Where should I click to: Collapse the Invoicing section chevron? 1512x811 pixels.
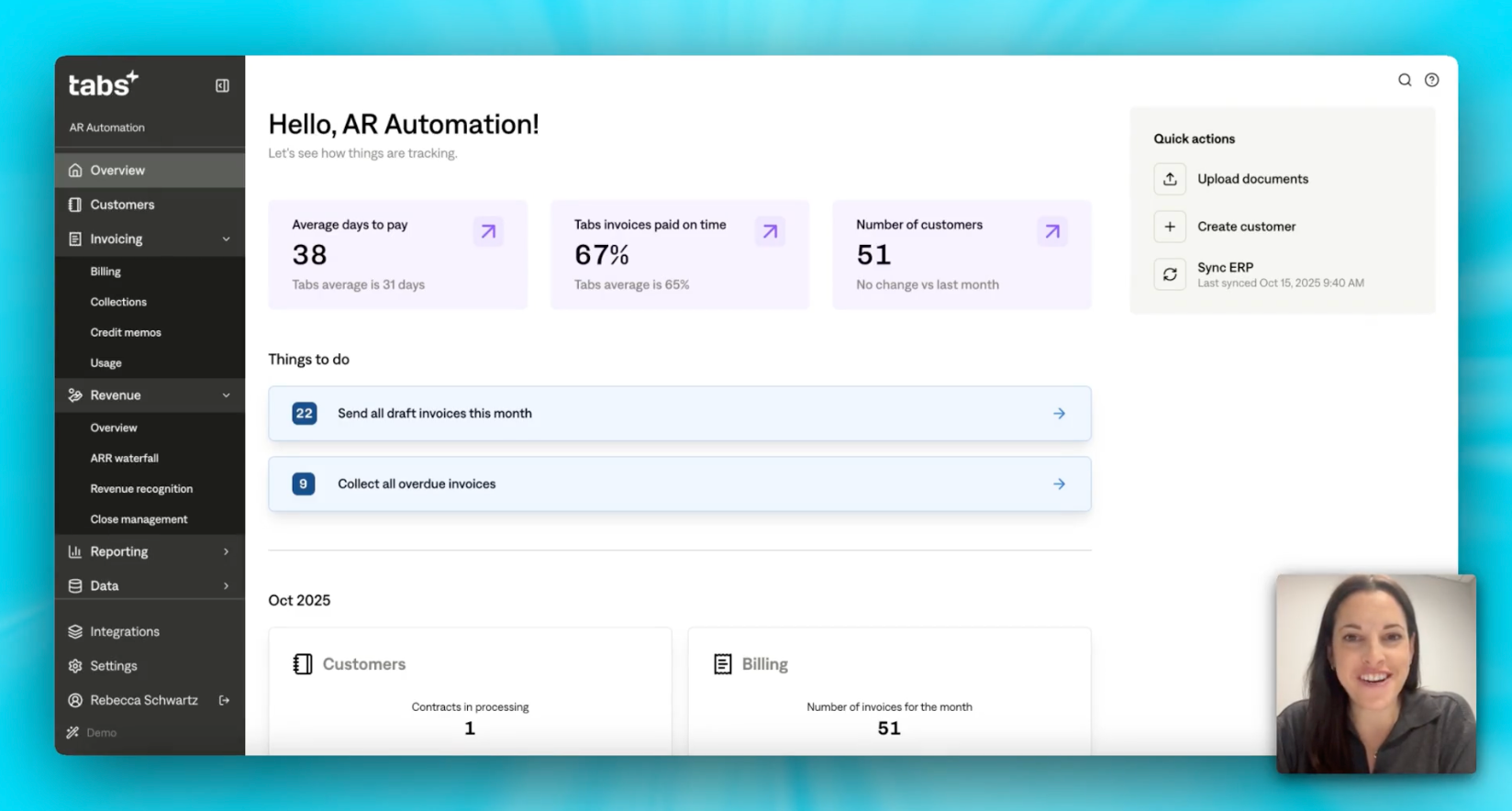[x=226, y=239]
